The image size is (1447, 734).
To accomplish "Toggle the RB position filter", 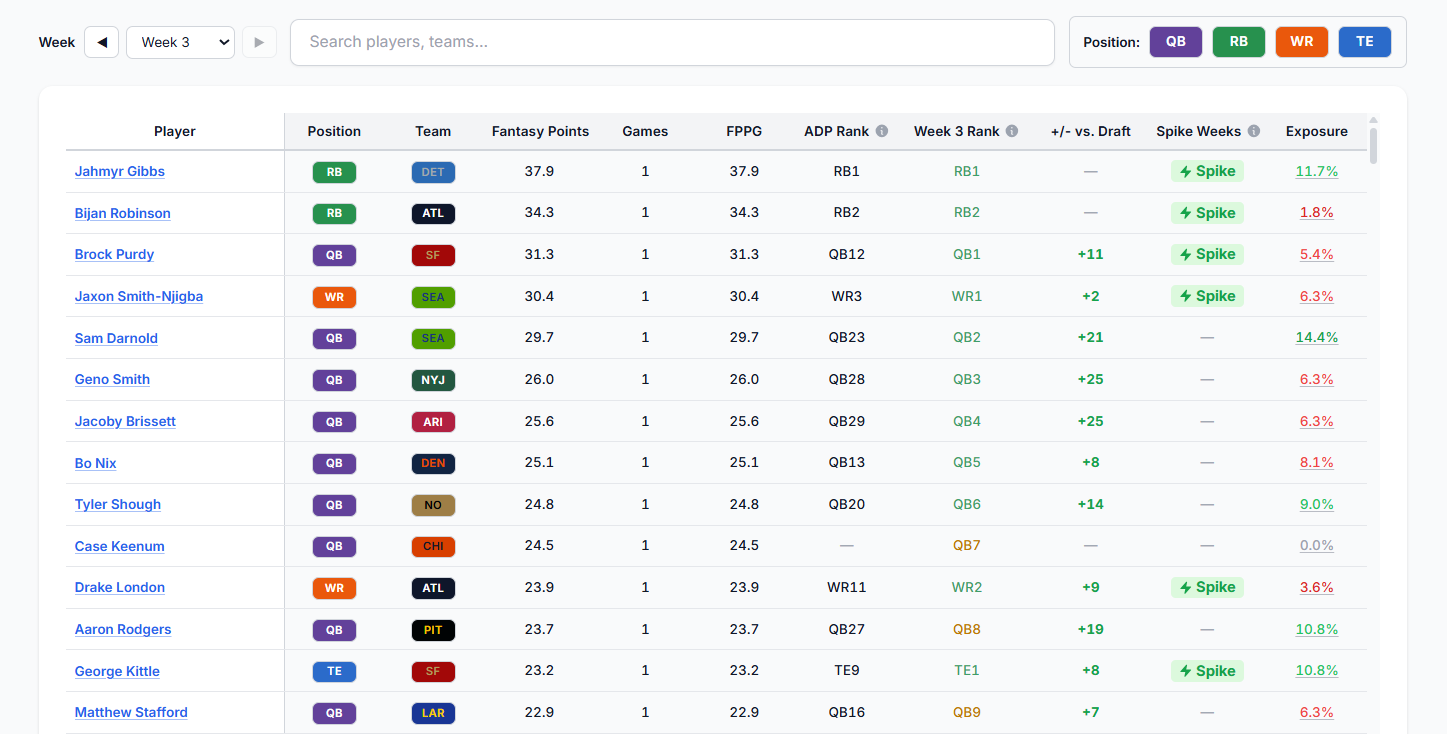I will point(1239,42).
